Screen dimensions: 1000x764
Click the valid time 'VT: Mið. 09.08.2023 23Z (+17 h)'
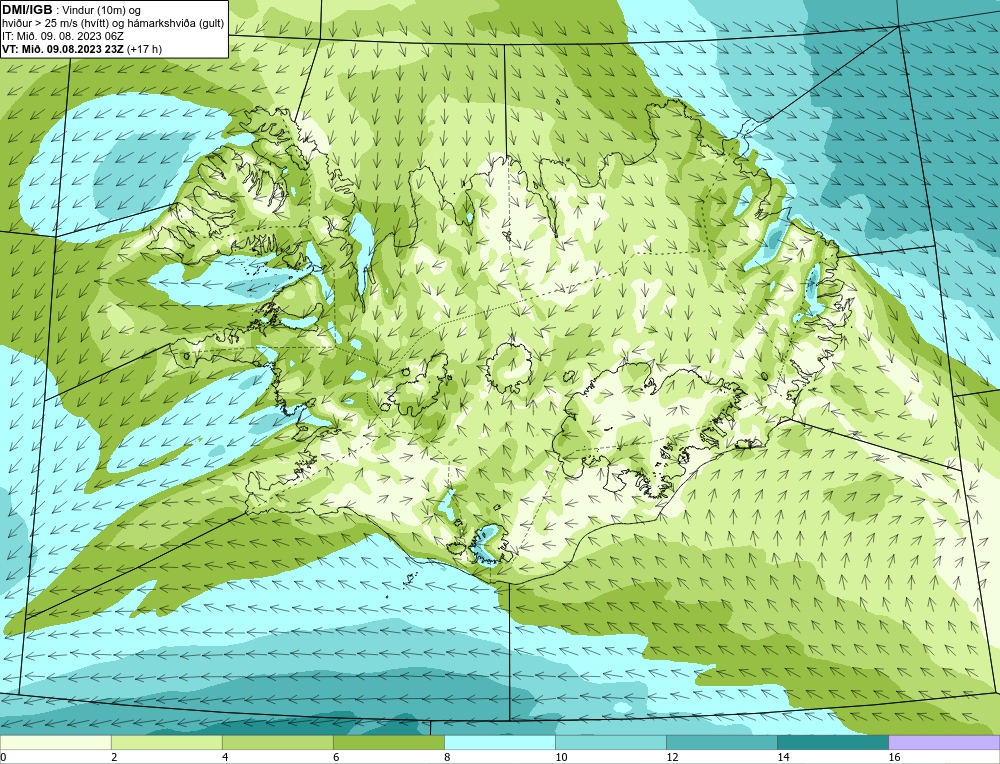tap(82, 49)
